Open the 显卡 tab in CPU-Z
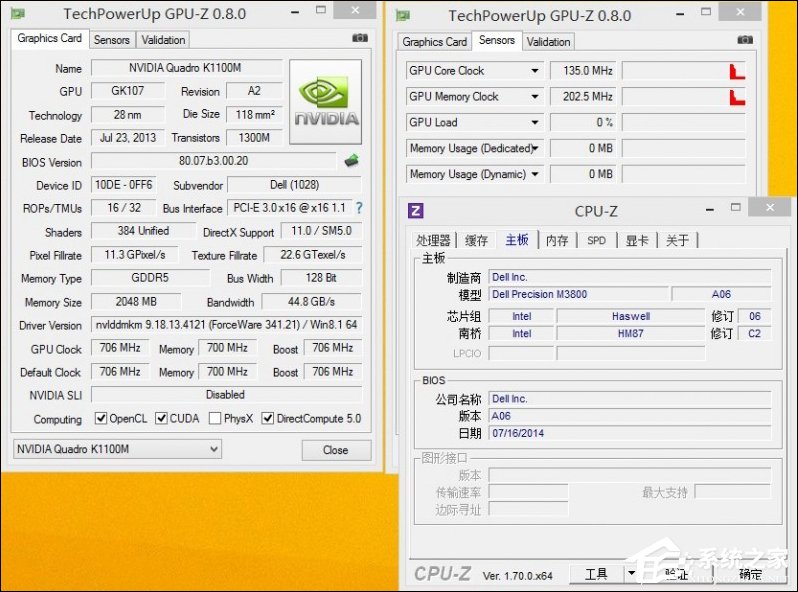This screenshot has width=798, height=592. [x=637, y=240]
